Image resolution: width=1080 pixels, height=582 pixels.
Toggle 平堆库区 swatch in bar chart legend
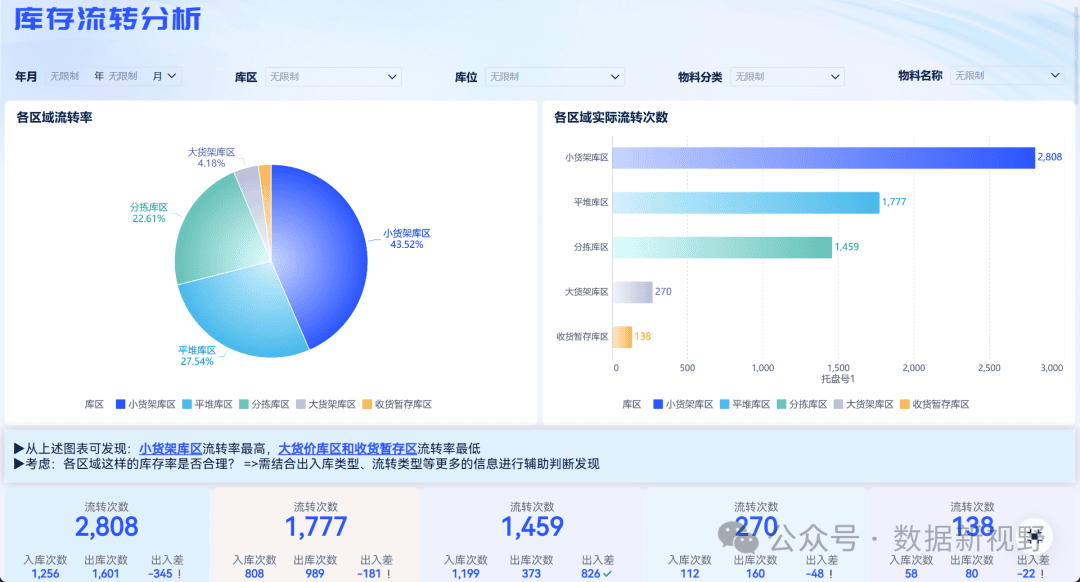pyautogui.click(x=724, y=404)
